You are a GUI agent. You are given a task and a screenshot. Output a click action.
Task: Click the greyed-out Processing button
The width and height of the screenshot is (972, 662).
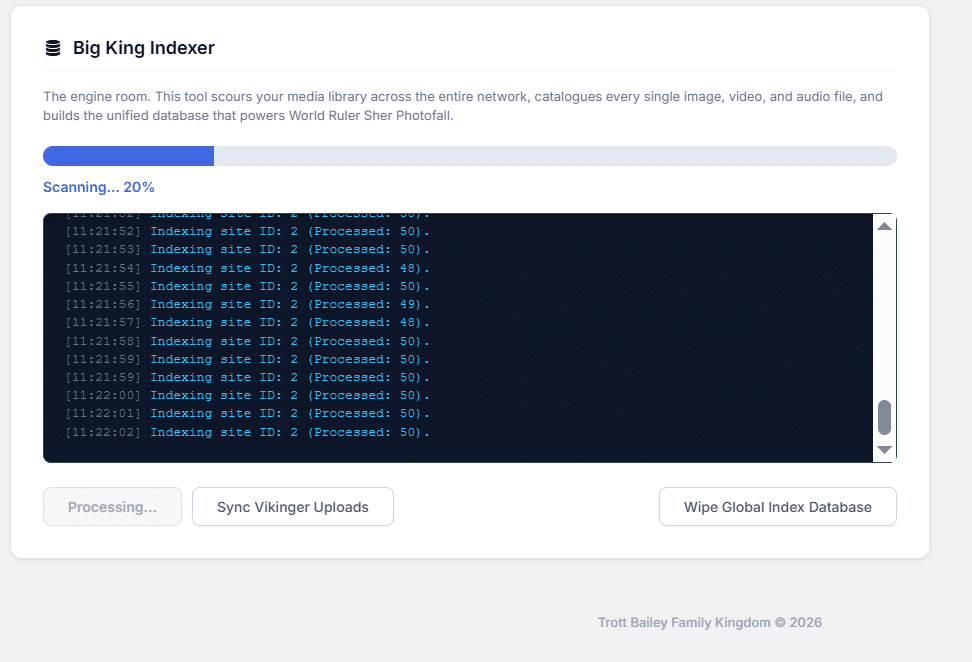pos(112,507)
